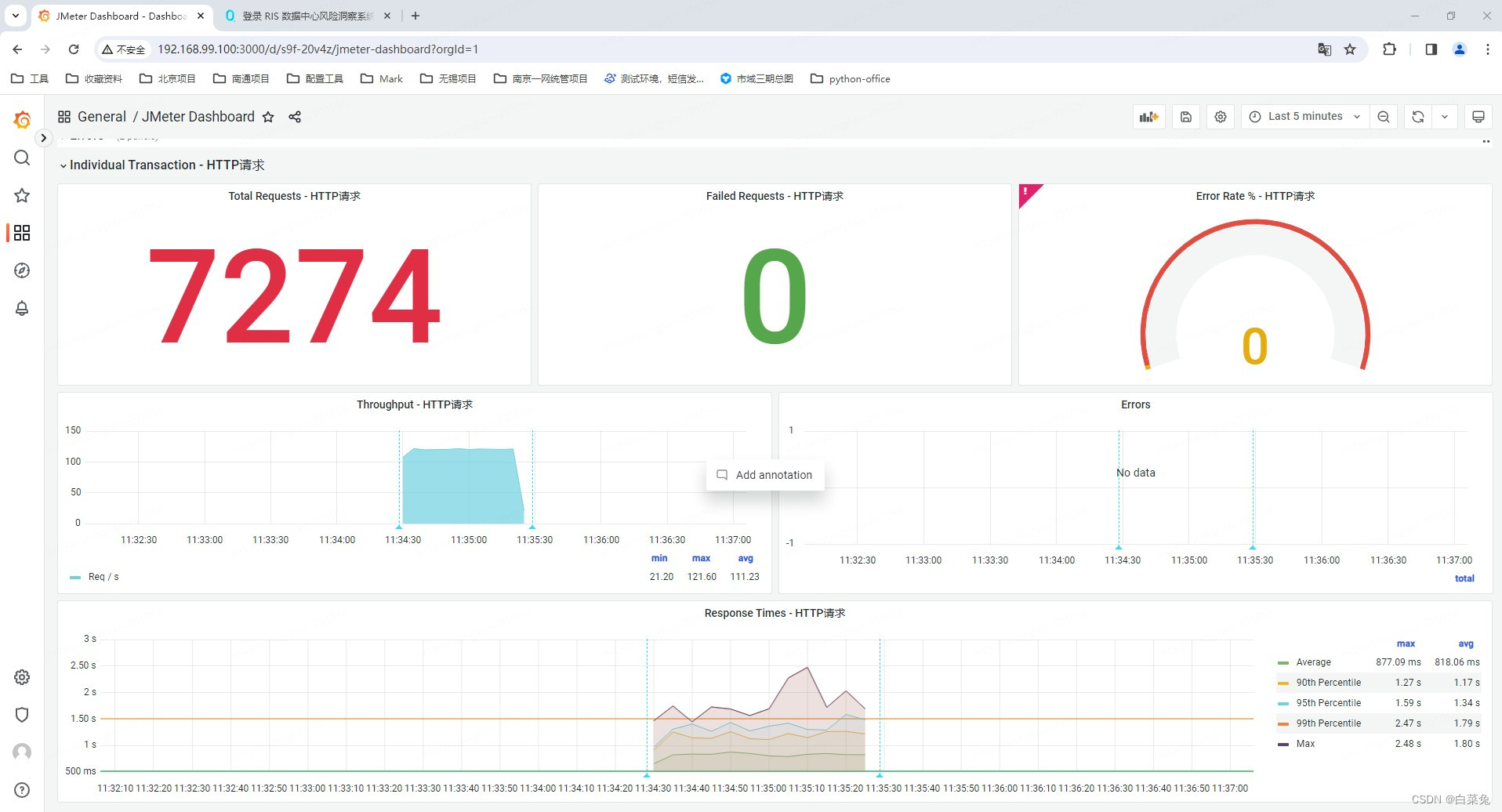
Task: Mark JMeter Dashboard as favorite star
Action: click(x=268, y=117)
